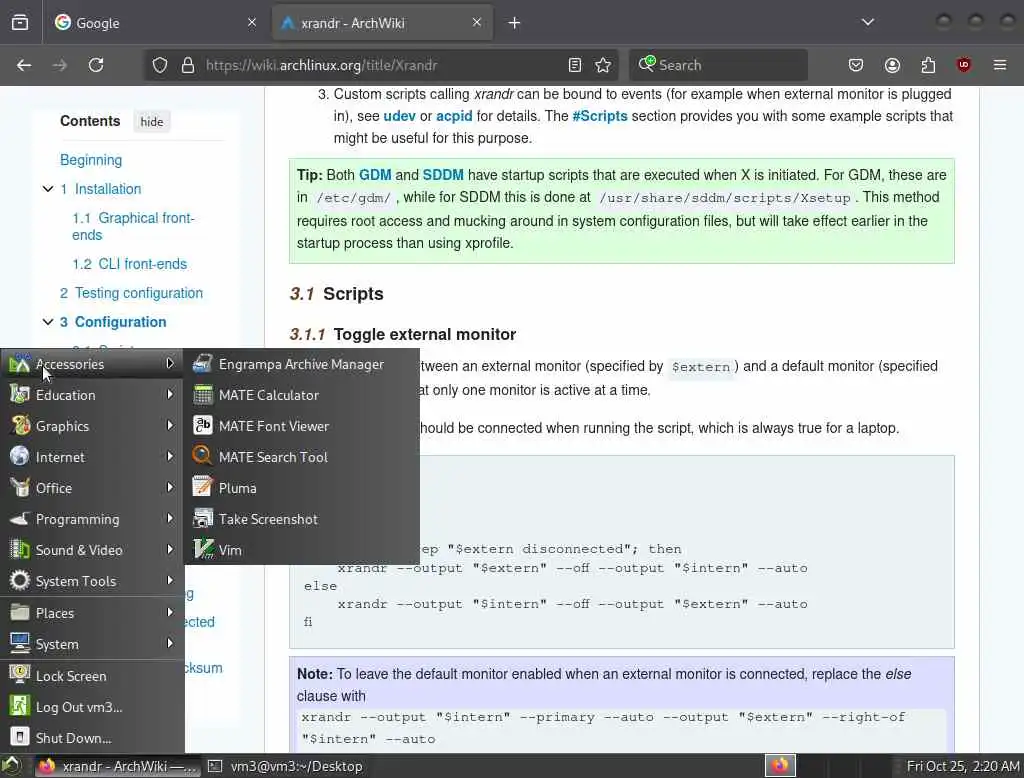Open the Firefox View icon

tap(20, 23)
